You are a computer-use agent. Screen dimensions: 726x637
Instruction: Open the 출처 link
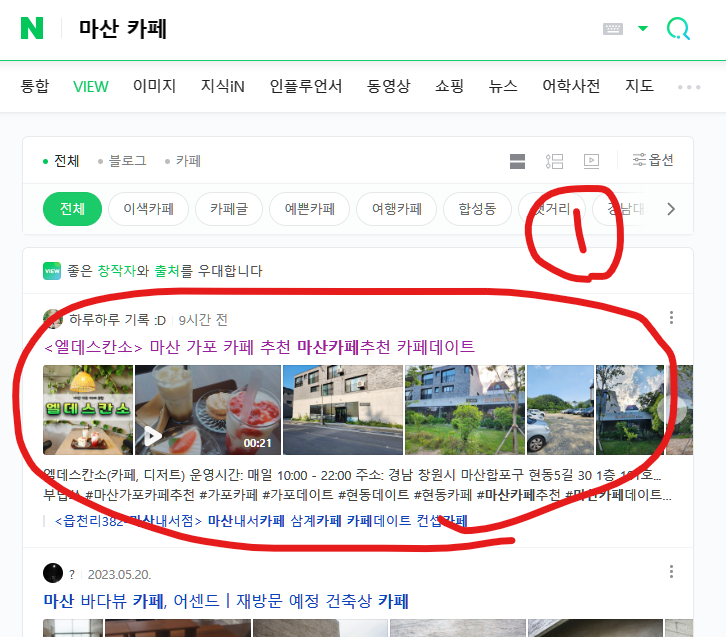tap(167, 271)
